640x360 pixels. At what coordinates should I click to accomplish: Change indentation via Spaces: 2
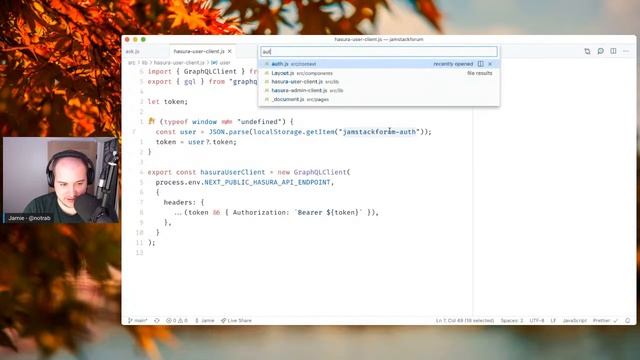tap(512, 321)
